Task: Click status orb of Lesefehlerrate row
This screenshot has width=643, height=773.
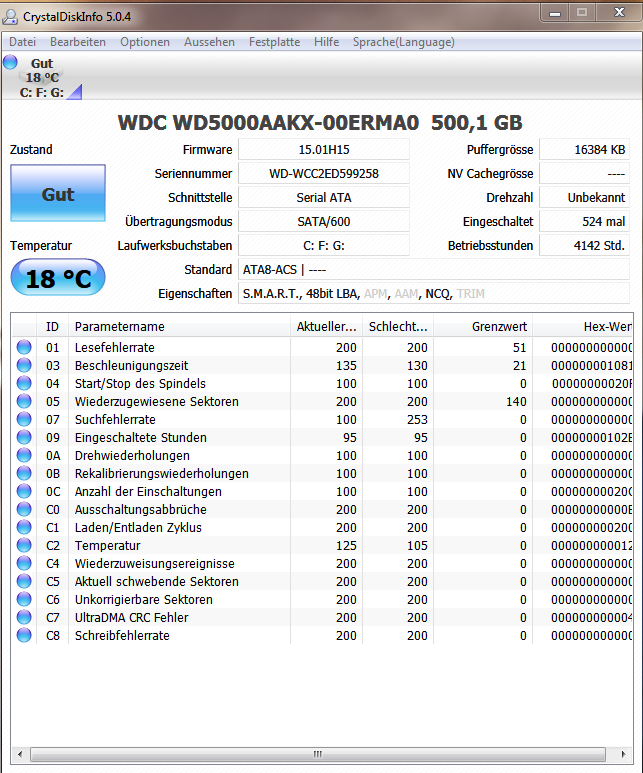Action: tap(24, 347)
